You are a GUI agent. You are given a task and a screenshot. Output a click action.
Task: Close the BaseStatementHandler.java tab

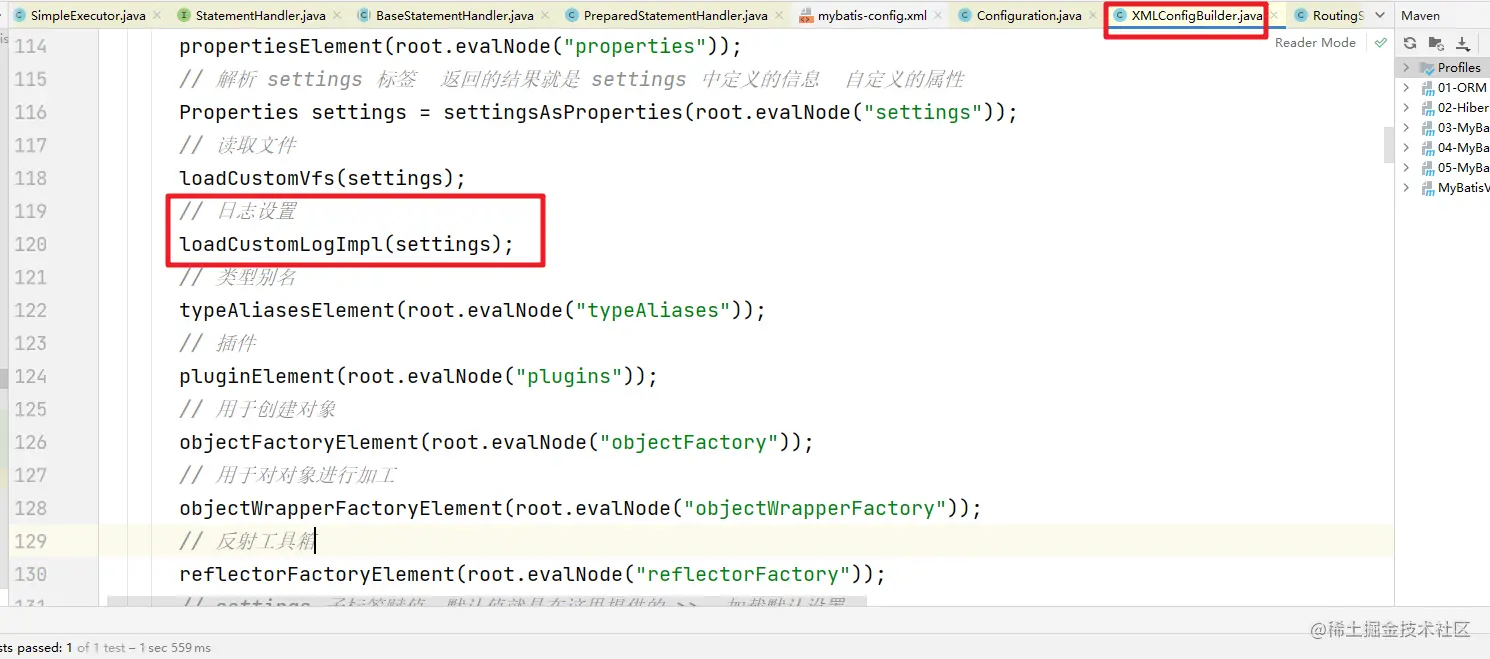point(543,16)
